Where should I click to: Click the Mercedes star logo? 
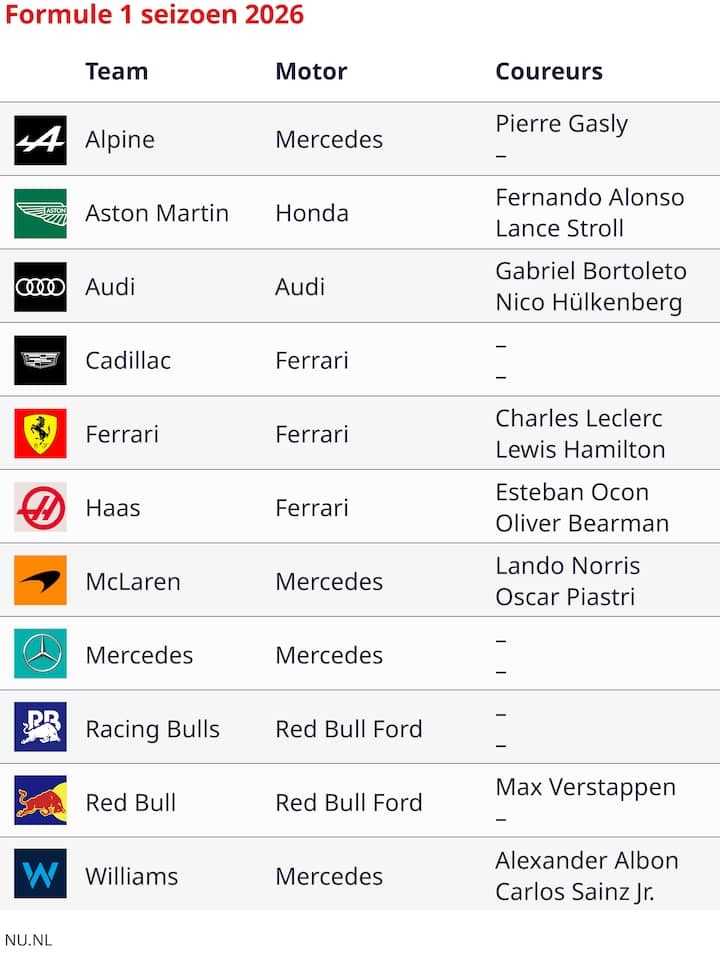click(x=40, y=654)
